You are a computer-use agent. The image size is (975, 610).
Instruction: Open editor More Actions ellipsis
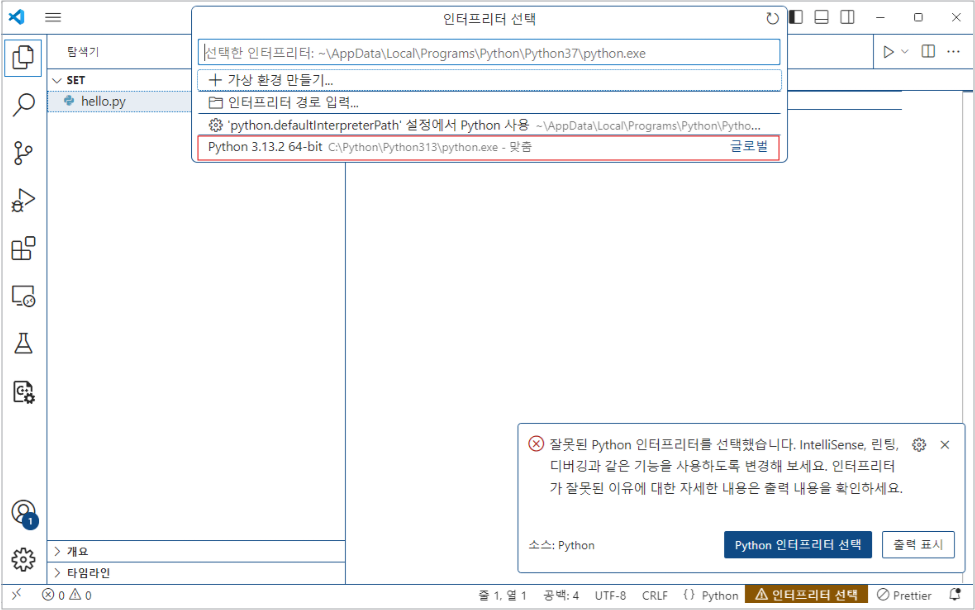[x=953, y=52]
